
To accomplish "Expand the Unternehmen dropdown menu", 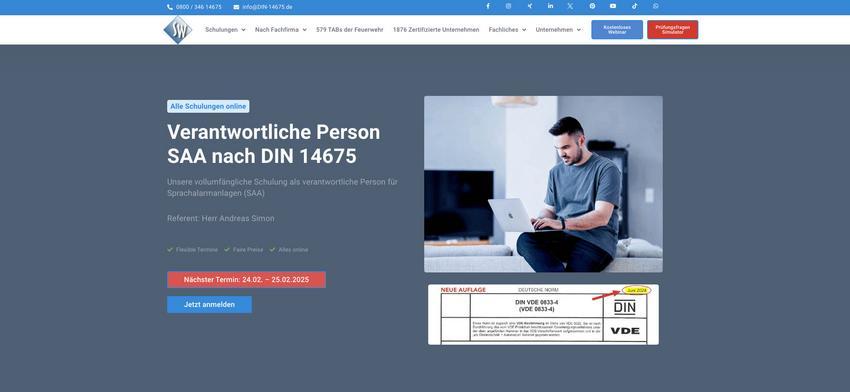I will [558, 30].
